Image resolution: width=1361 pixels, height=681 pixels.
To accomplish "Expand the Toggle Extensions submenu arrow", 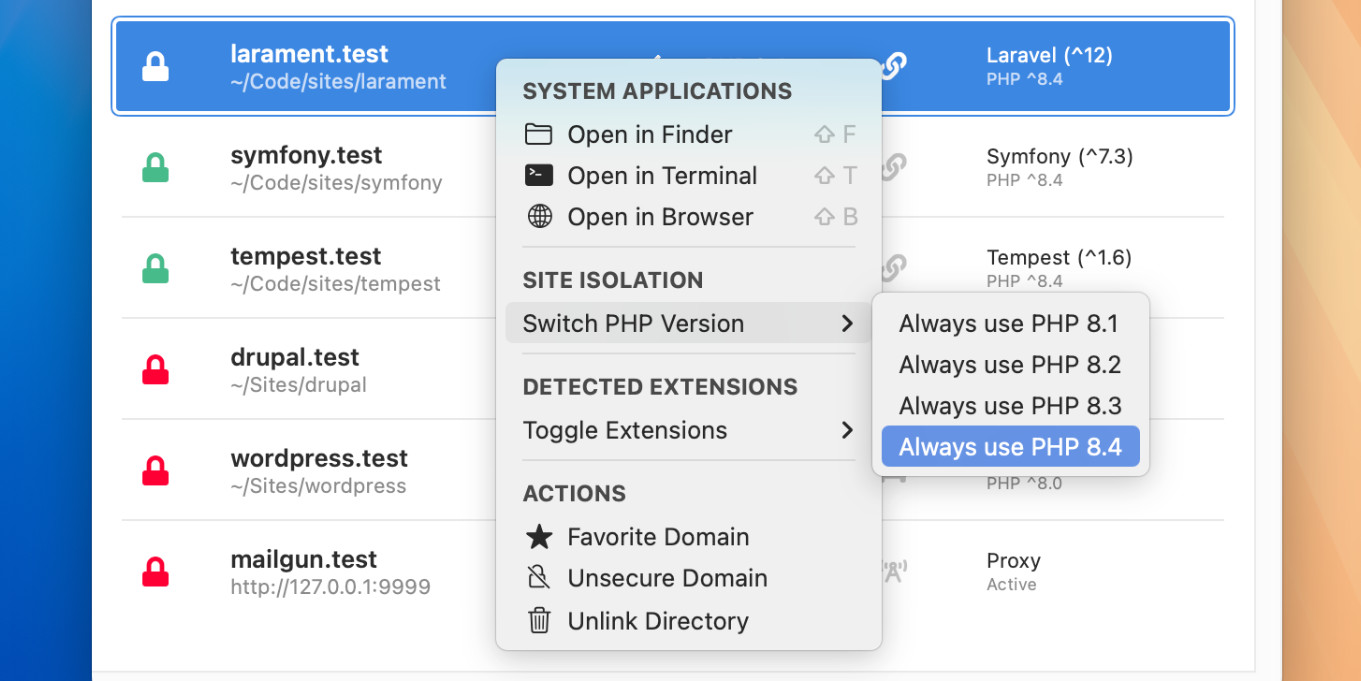I will tap(846, 430).
